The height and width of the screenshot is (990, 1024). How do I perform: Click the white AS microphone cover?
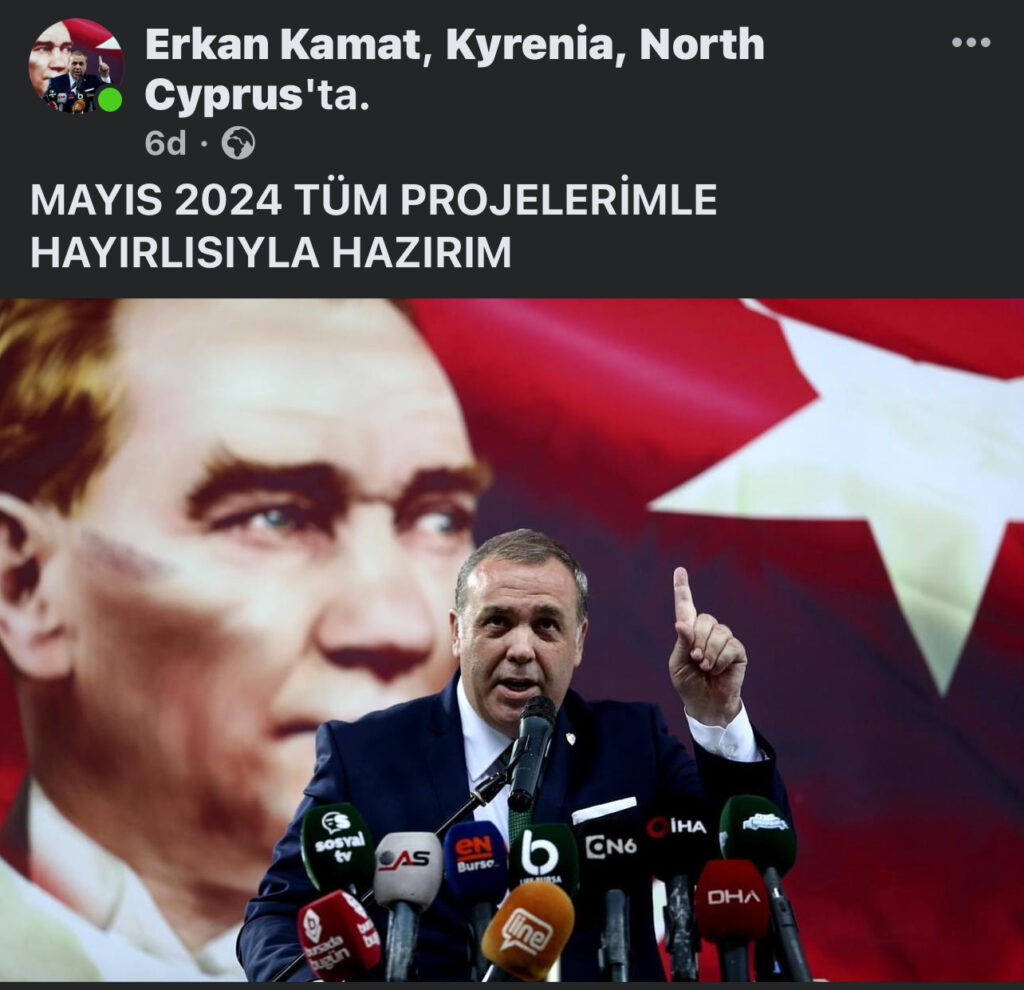(408, 867)
